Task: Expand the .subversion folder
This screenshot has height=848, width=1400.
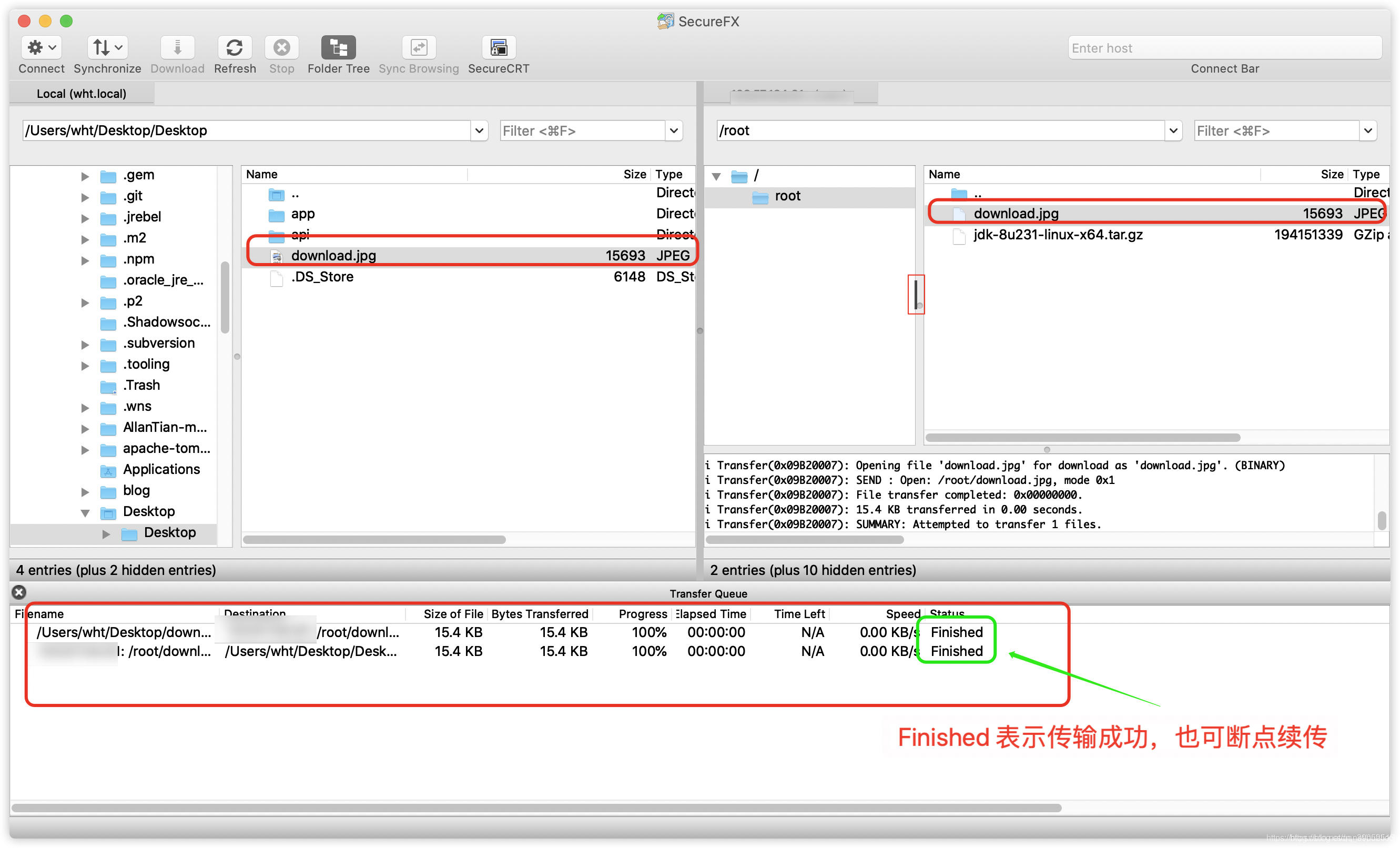Action: [x=85, y=345]
